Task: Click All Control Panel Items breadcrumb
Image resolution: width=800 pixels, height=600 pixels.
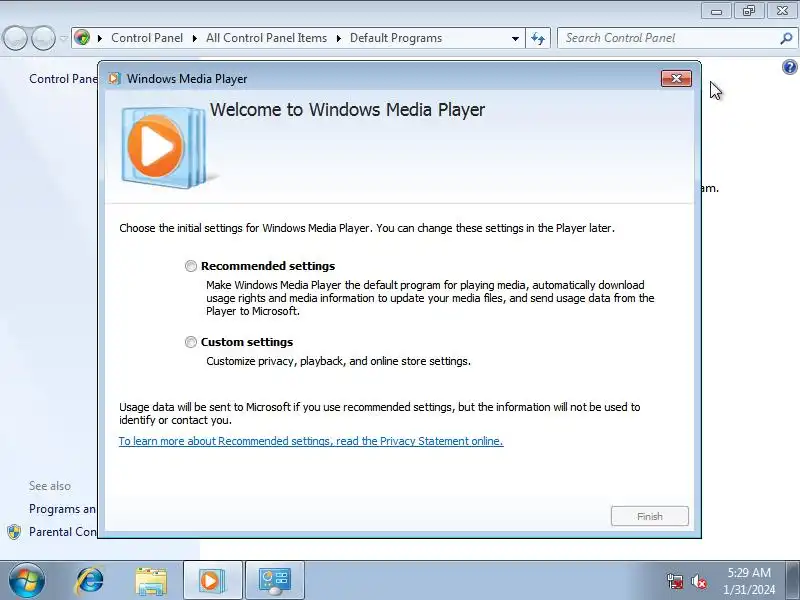Action: click(266, 38)
